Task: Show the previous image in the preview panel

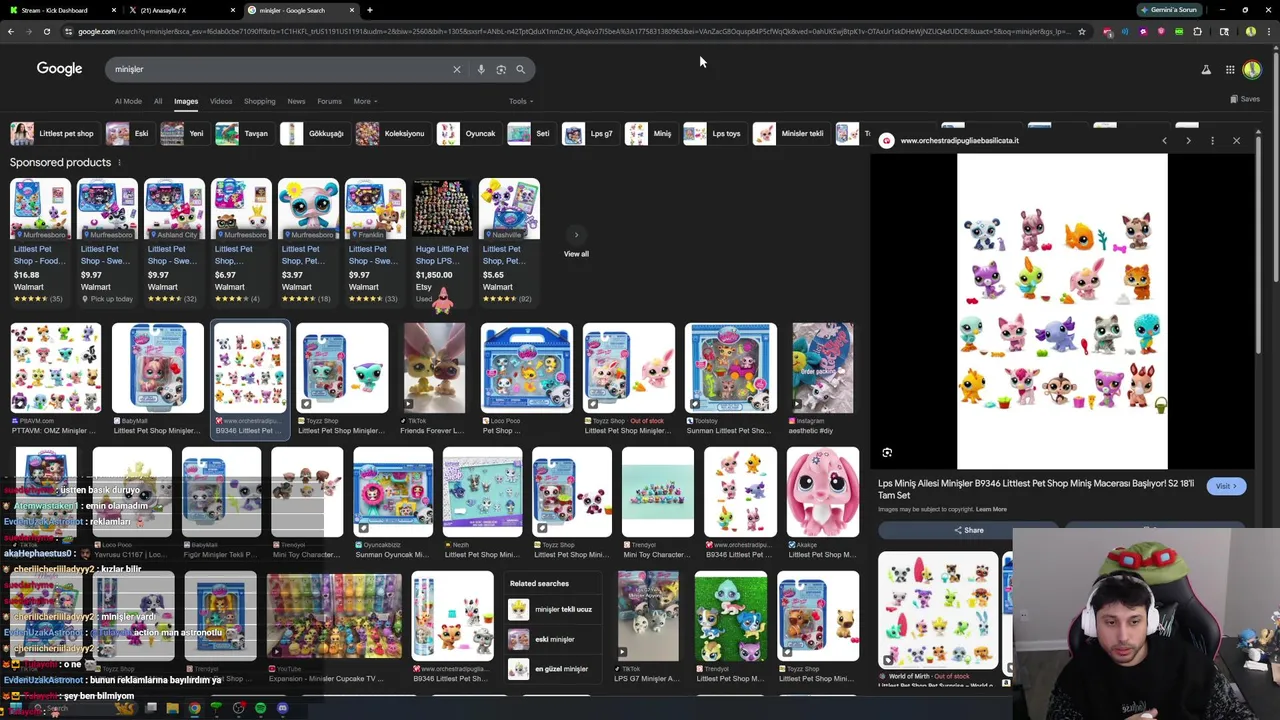Action: pyautogui.click(x=1164, y=141)
